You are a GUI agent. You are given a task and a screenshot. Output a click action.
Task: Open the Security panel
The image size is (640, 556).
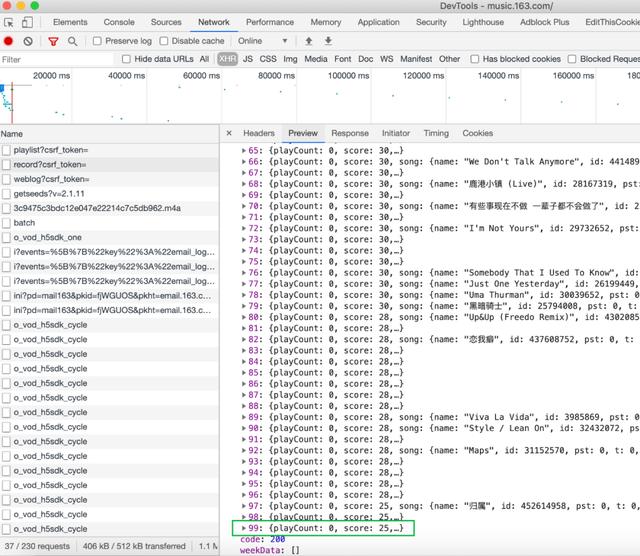point(431,22)
